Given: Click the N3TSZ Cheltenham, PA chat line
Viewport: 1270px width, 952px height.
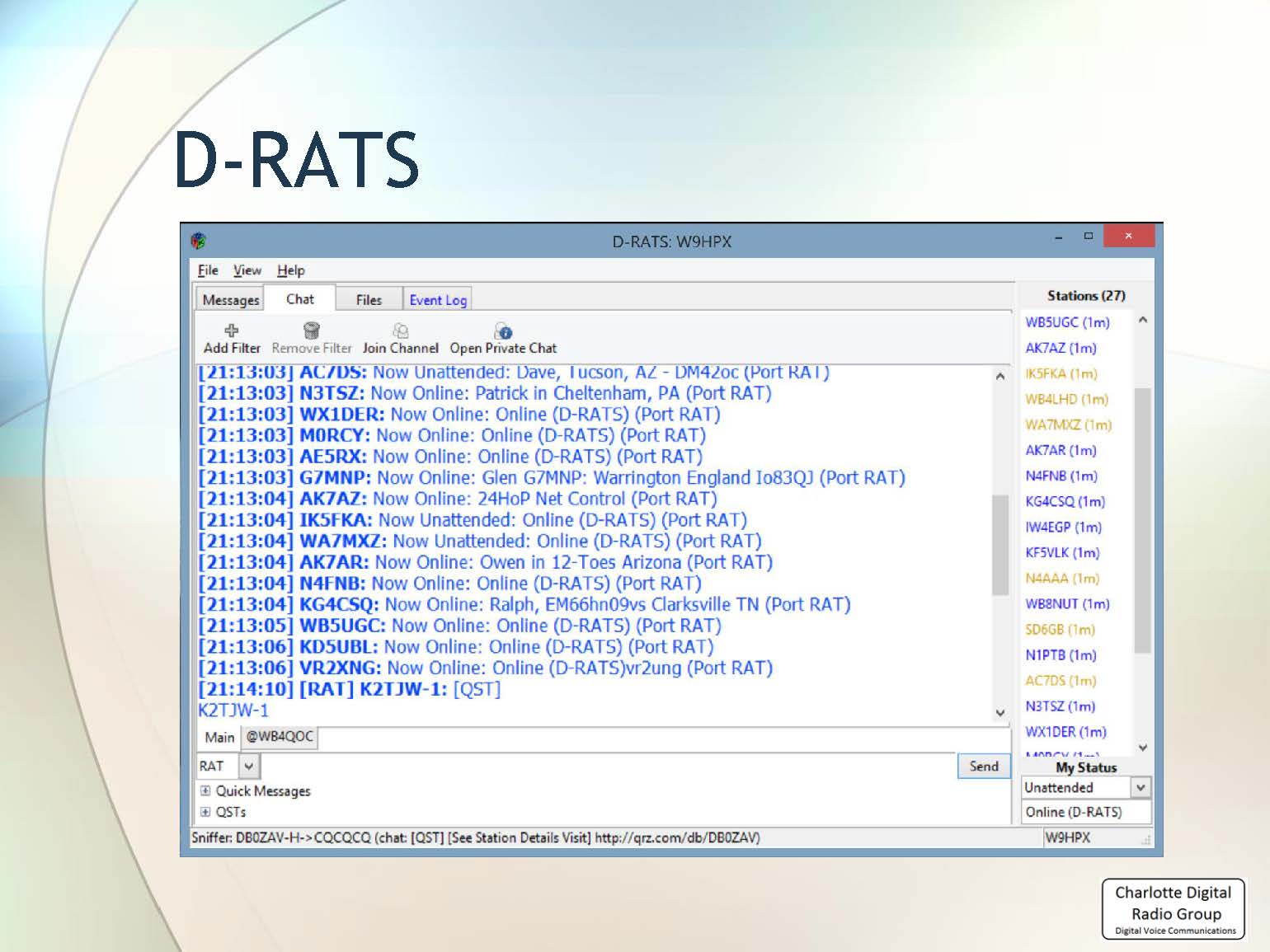Looking at the screenshot, I should point(485,393).
